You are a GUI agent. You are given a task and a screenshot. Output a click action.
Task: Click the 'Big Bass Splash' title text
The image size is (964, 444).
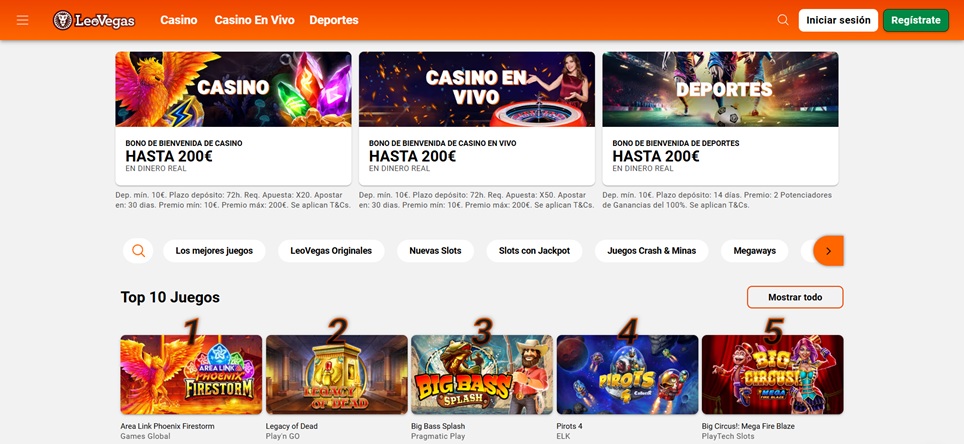[438, 426]
